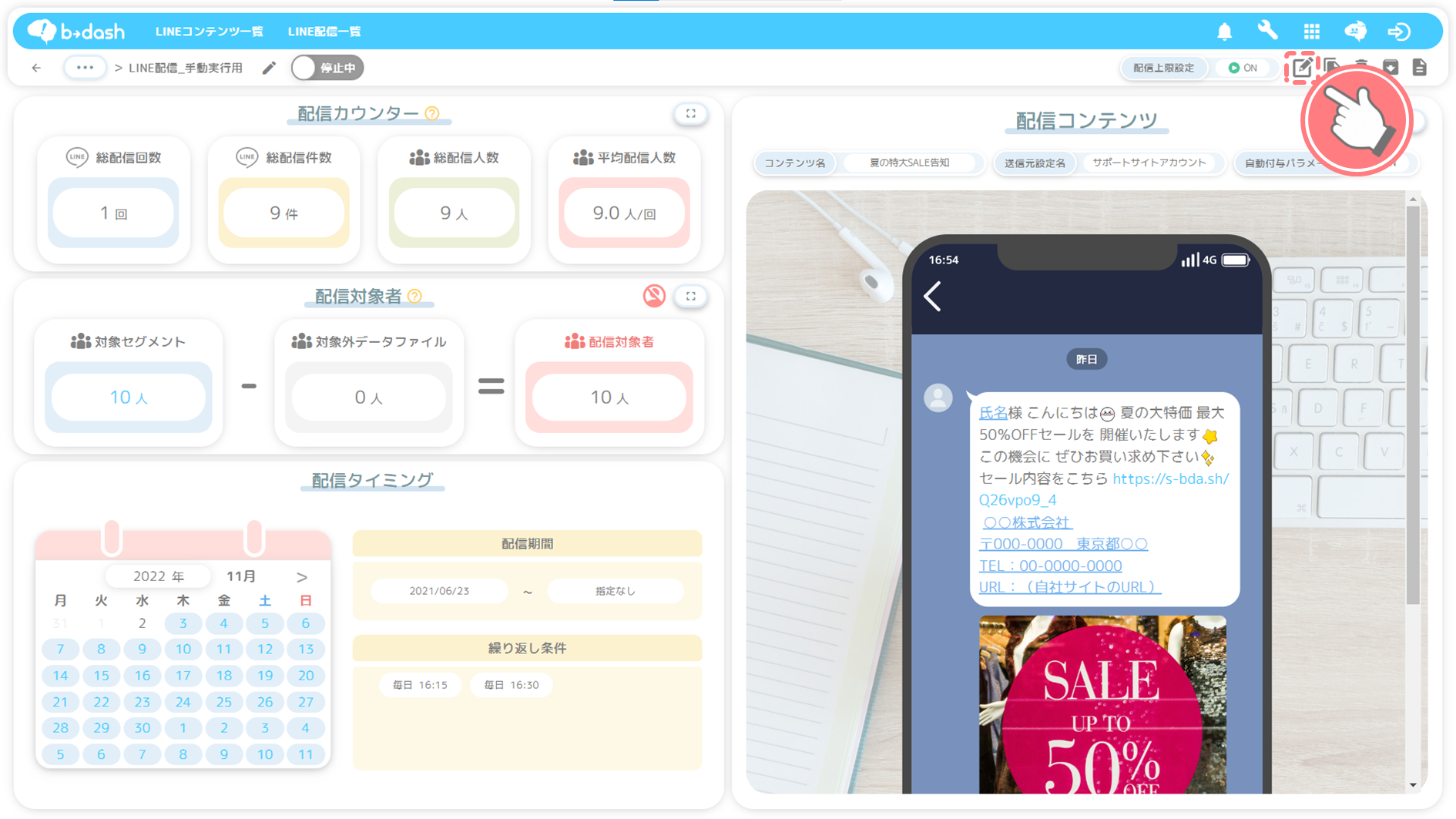Select the 毎日 16:15 repeat condition

pos(420,685)
